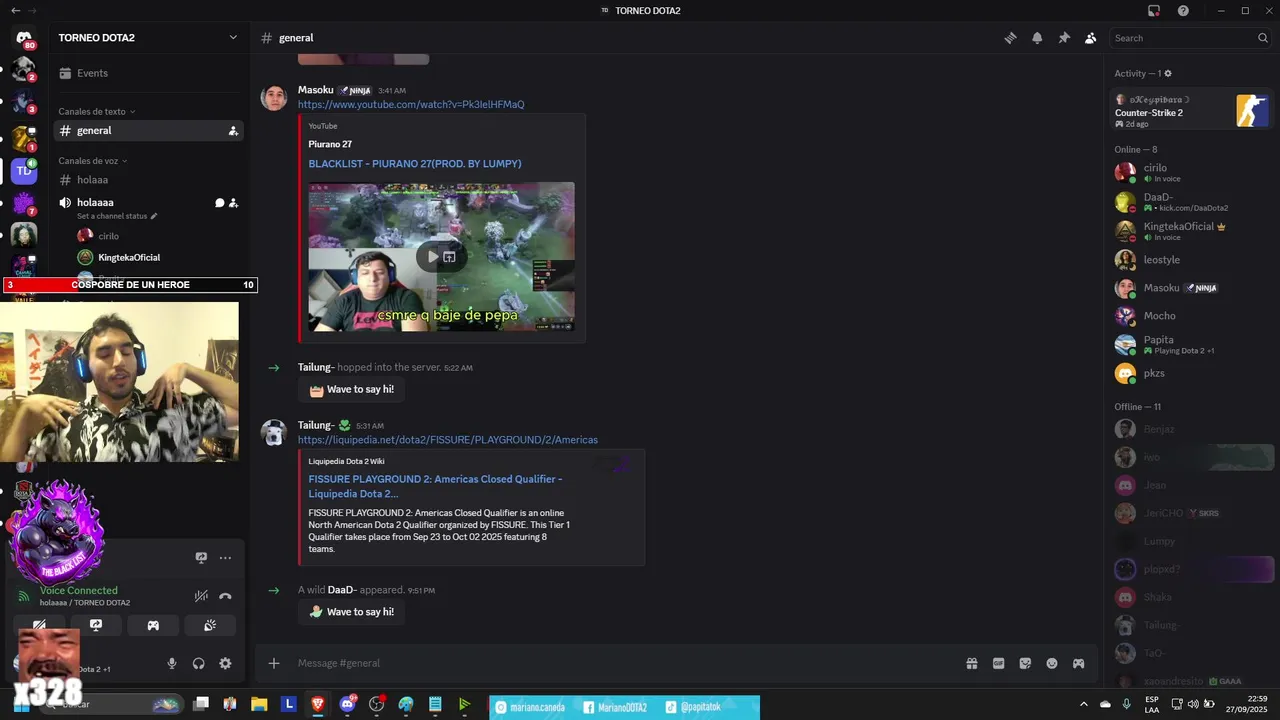Play the embedded YouTube video
The height and width of the screenshot is (720, 1280).
pos(432,257)
